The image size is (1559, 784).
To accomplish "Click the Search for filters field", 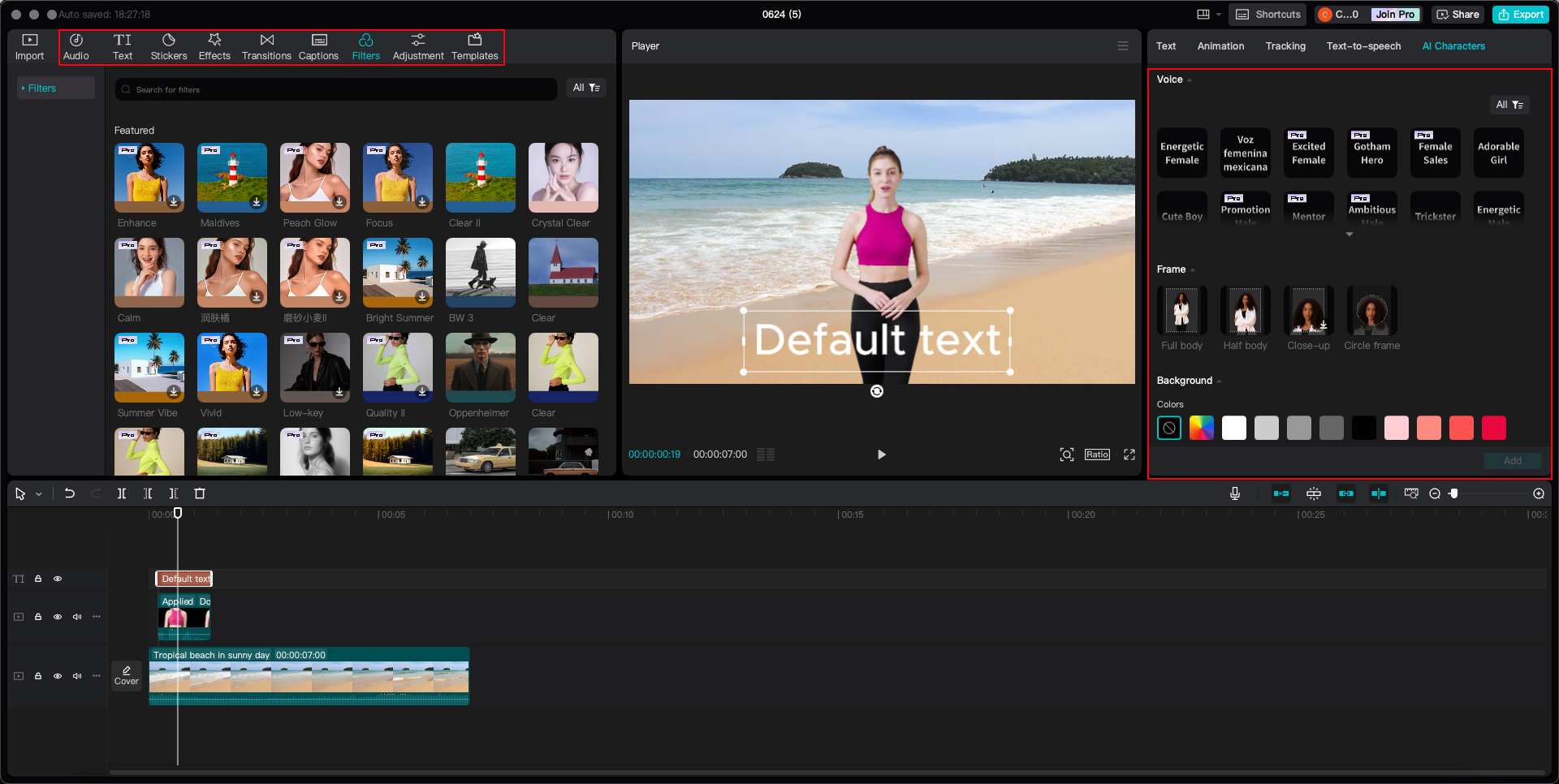I will coord(336,89).
